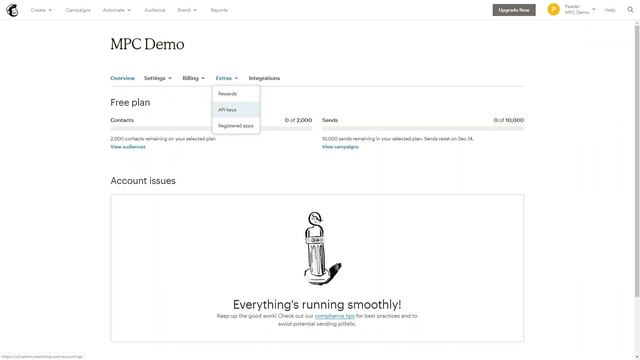Choose Registered apps menu entry
This screenshot has width=640, height=360.
pos(236,126)
